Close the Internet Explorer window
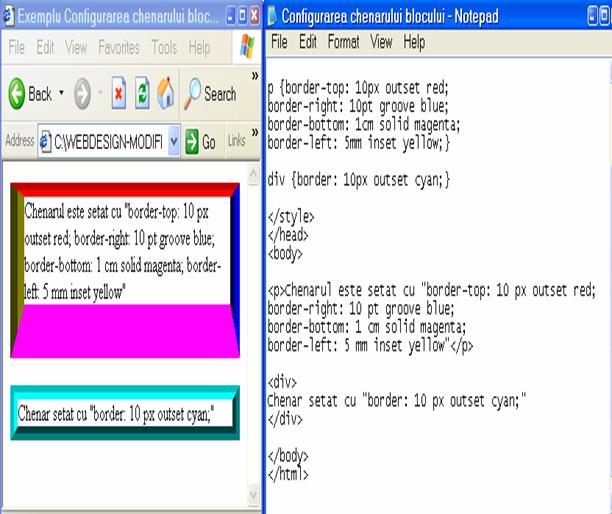 pyautogui.click(x=254, y=16)
